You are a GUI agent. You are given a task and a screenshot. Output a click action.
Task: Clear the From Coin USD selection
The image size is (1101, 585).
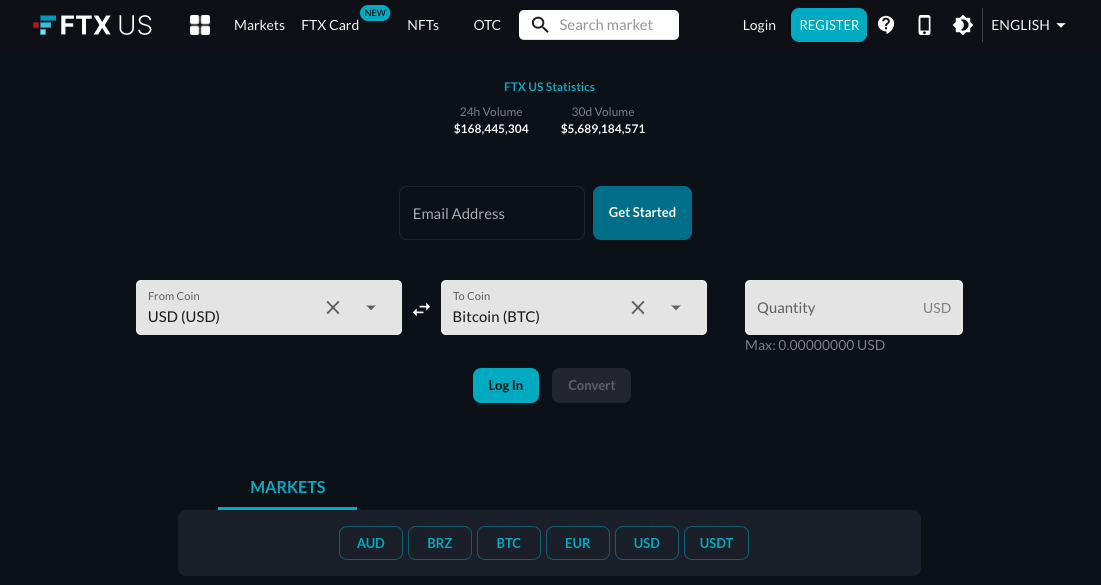pyautogui.click(x=333, y=307)
